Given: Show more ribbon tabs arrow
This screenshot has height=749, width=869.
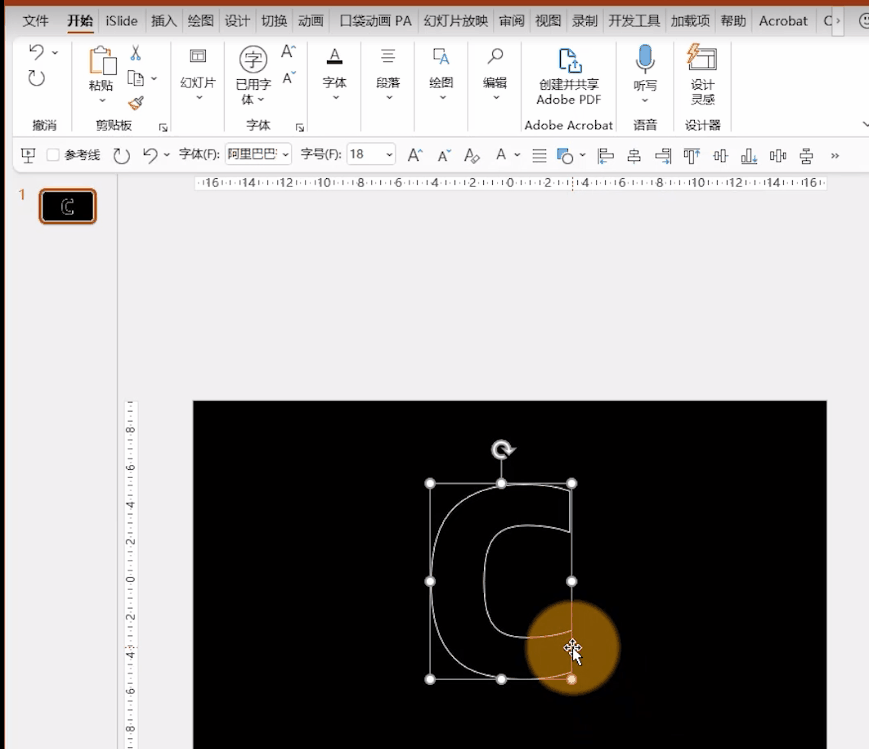Looking at the screenshot, I should pyautogui.click(x=838, y=21).
